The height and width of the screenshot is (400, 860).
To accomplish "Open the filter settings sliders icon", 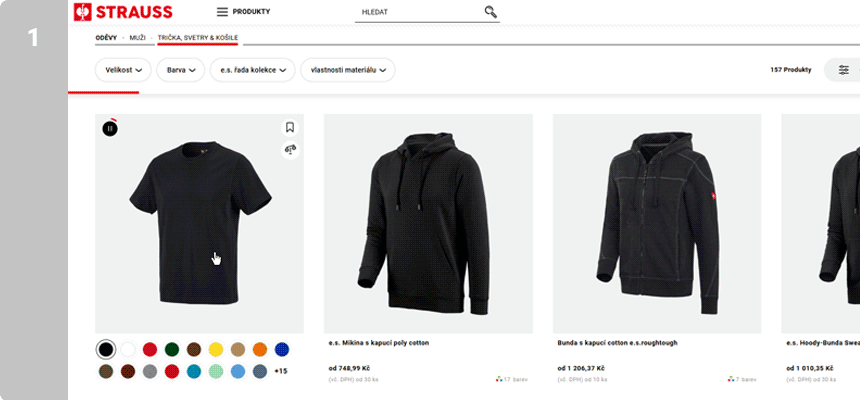I will [x=843, y=70].
